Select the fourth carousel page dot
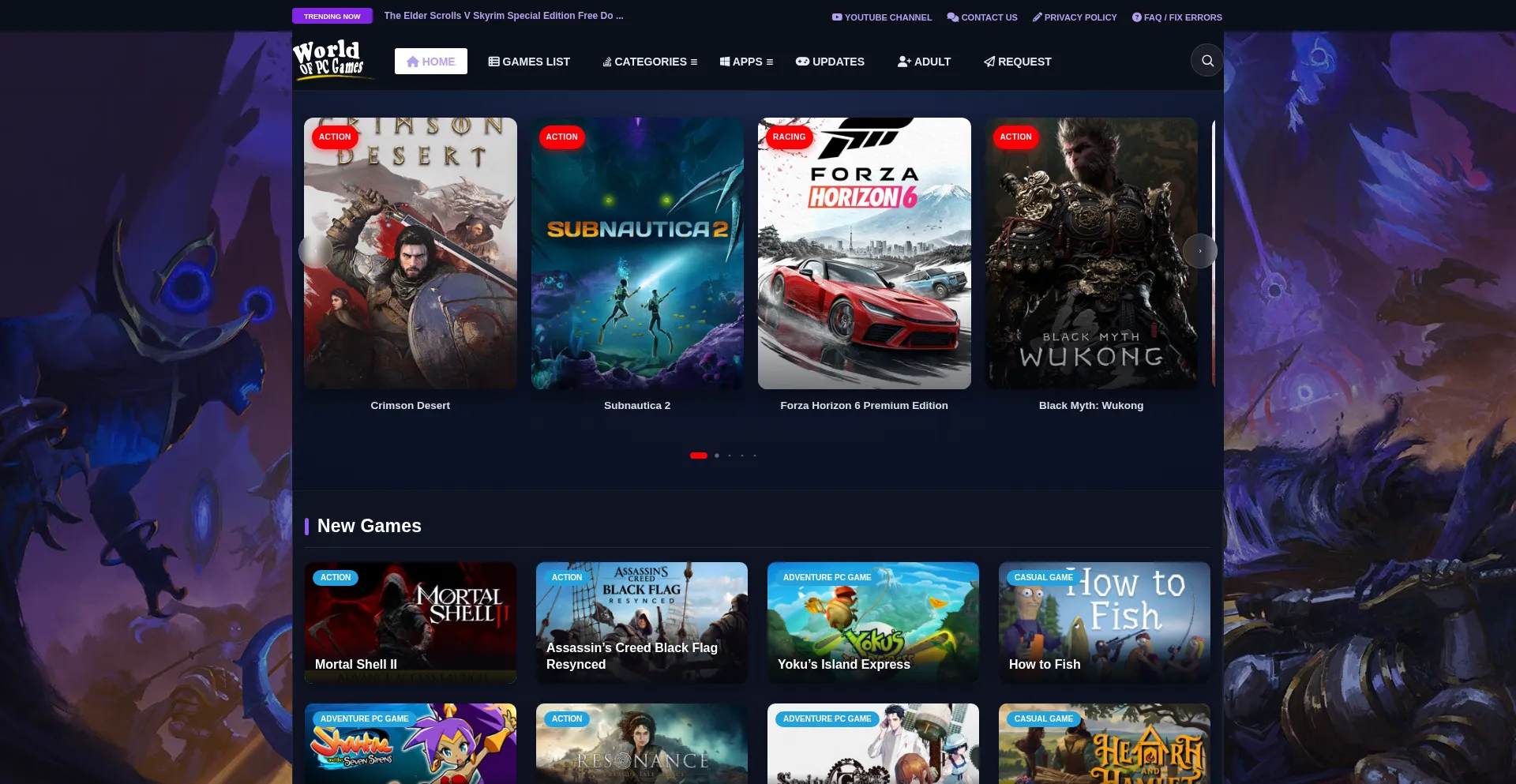Viewport: 1516px width, 784px height. tap(742, 456)
